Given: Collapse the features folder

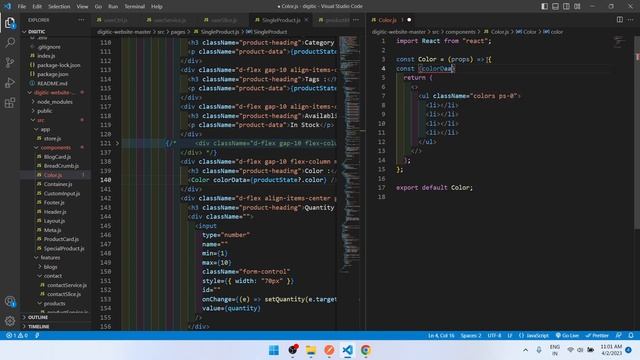Looking at the screenshot, I should click(x=50, y=258).
